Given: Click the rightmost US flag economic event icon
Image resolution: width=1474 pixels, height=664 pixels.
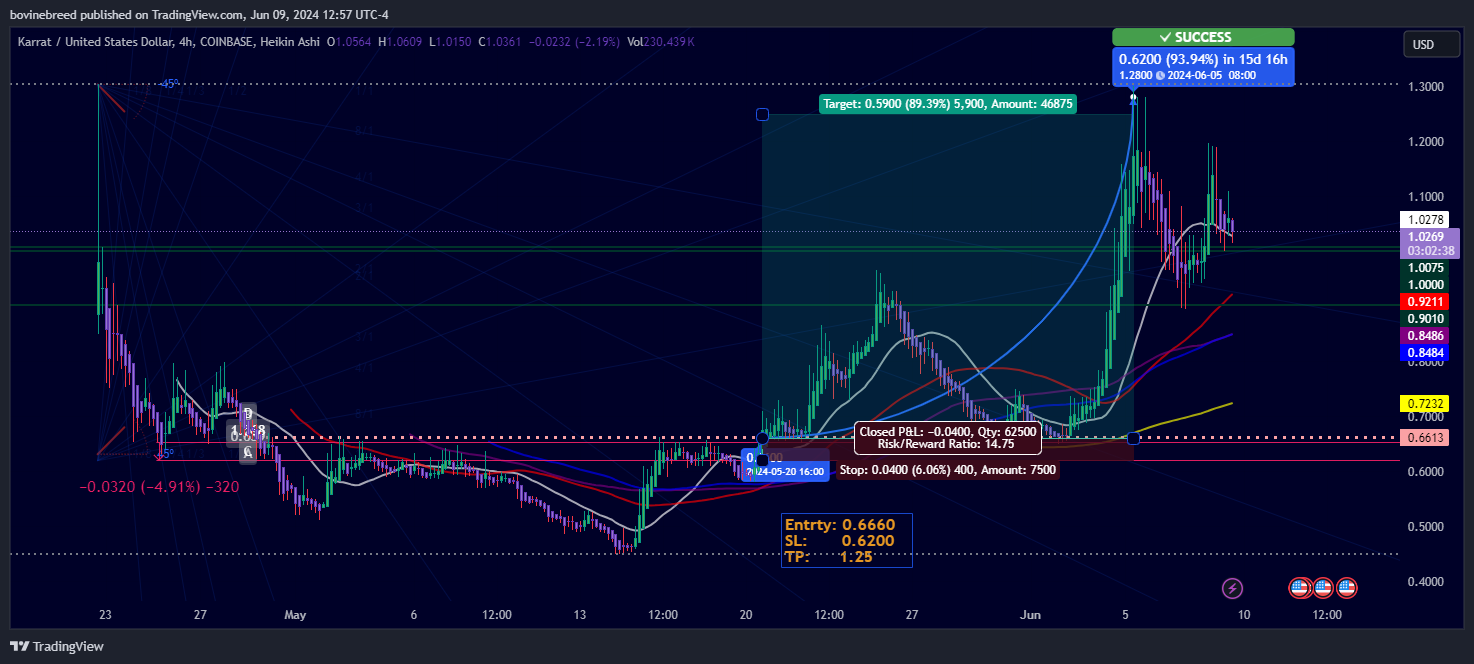Looking at the screenshot, I should [1347, 588].
